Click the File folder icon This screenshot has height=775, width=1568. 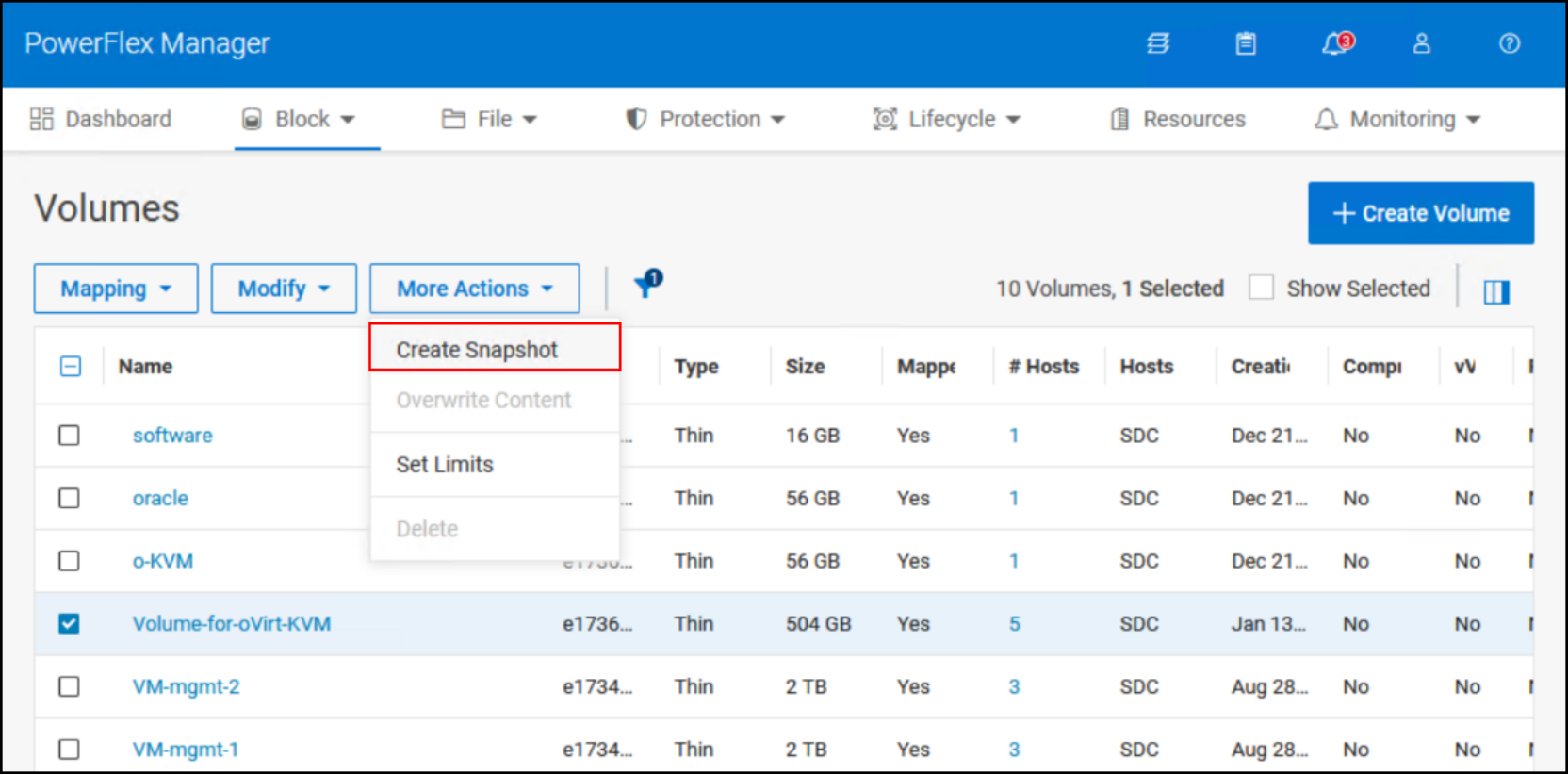click(454, 119)
